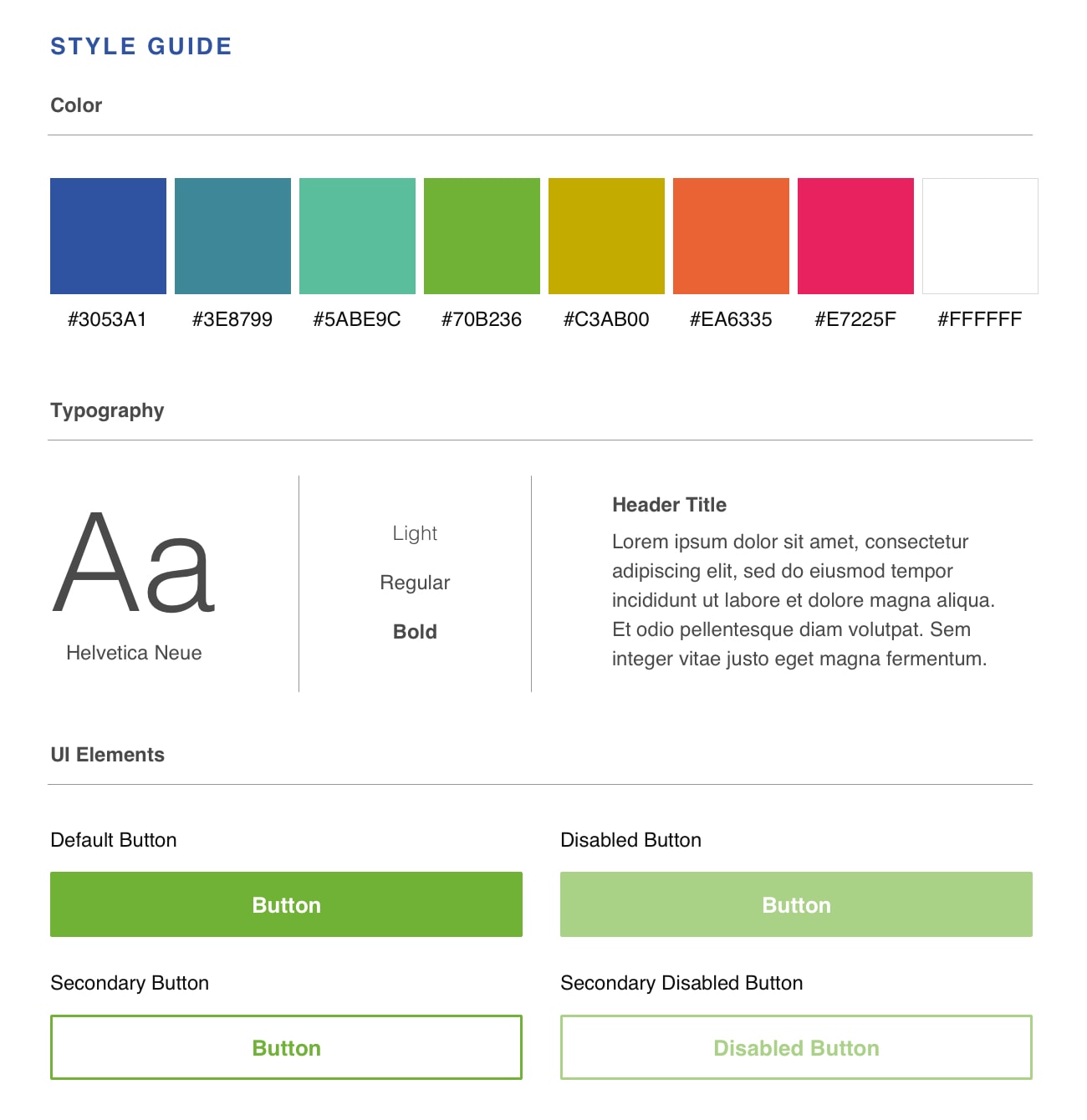
Task: Click the large Aa typeface sample
Action: click(x=134, y=563)
